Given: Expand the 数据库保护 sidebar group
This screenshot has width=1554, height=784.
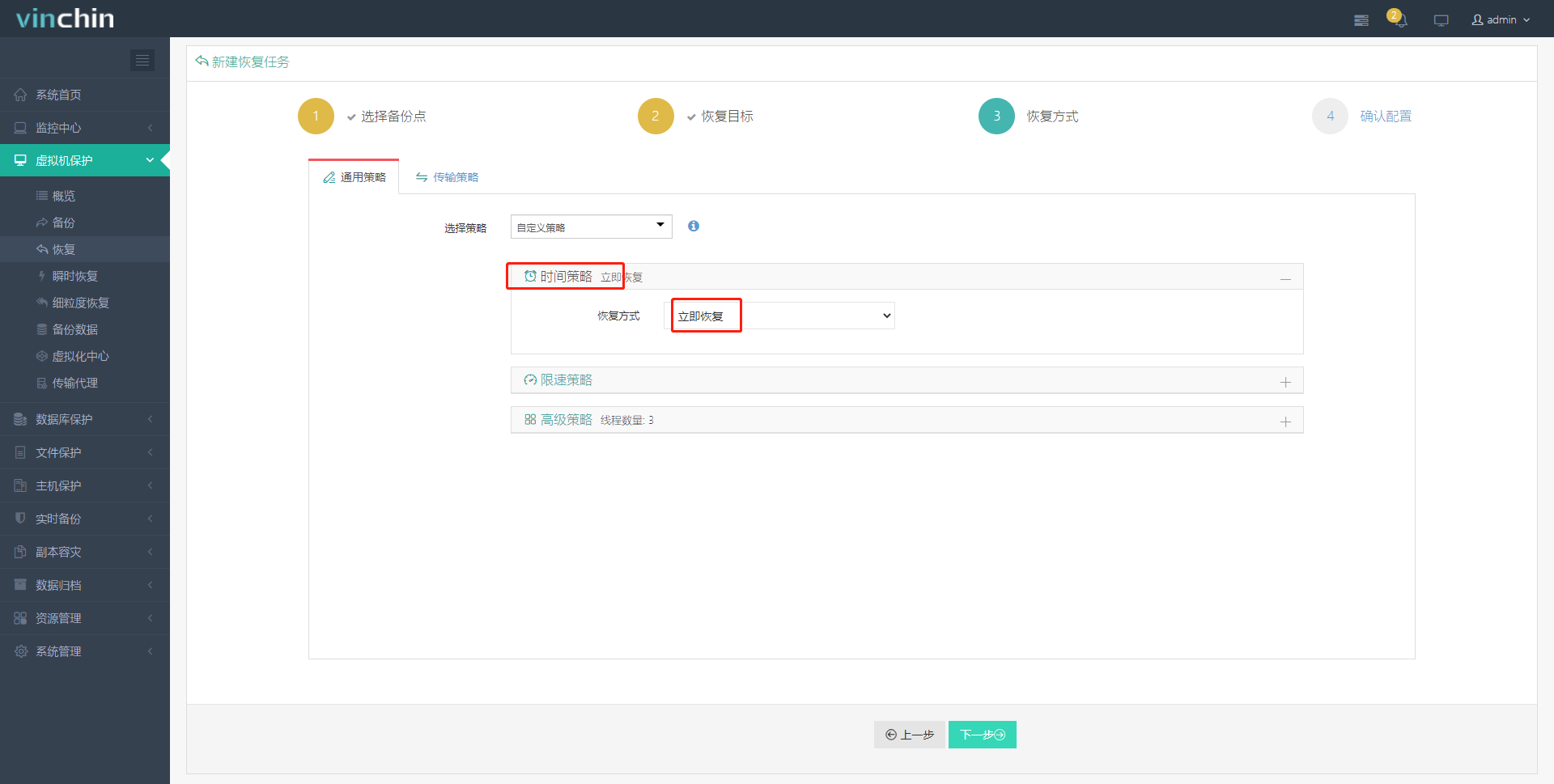Looking at the screenshot, I should coord(65,419).
